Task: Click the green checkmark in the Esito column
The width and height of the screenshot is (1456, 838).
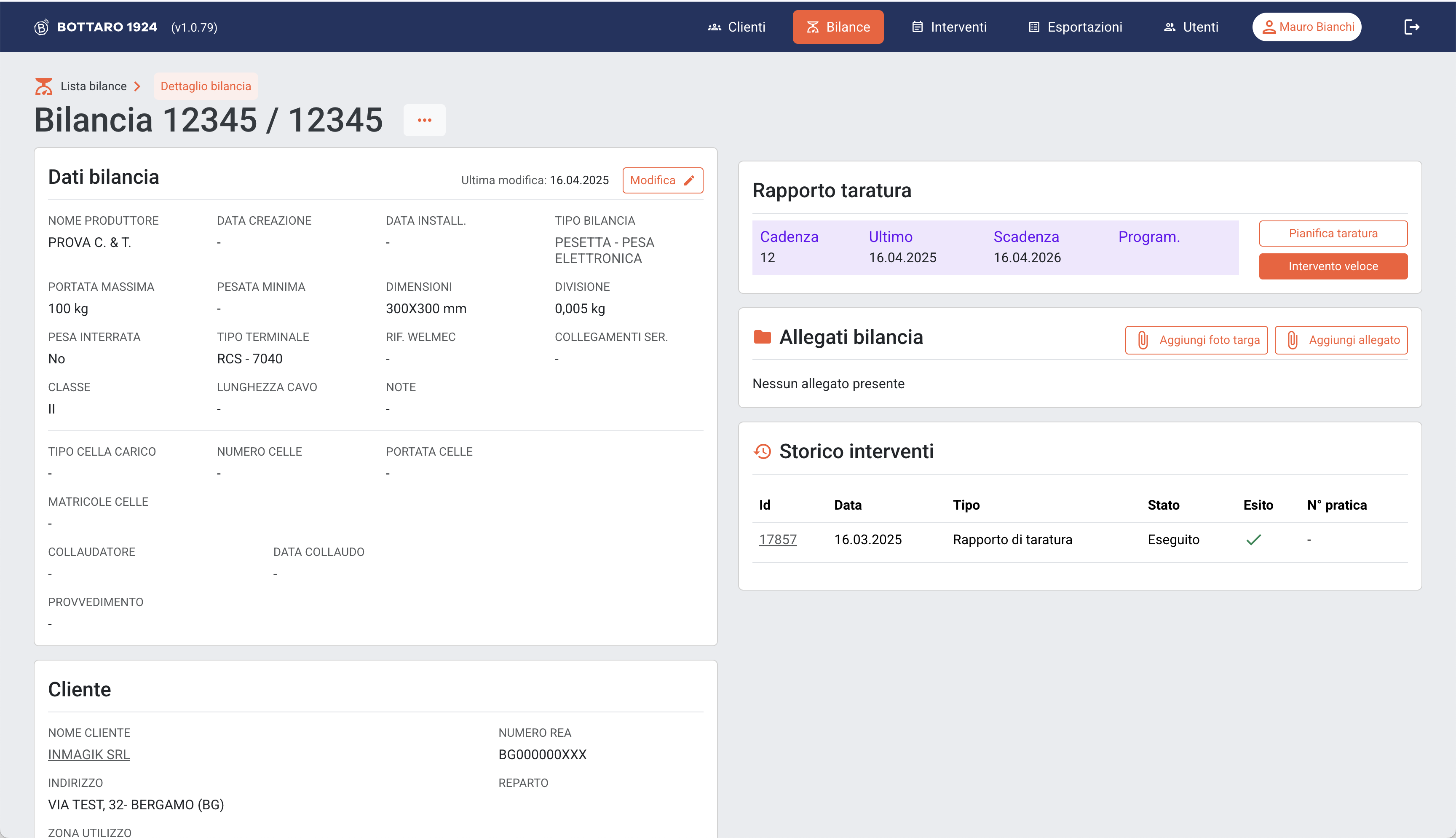Action: (x=1254, y=540)
